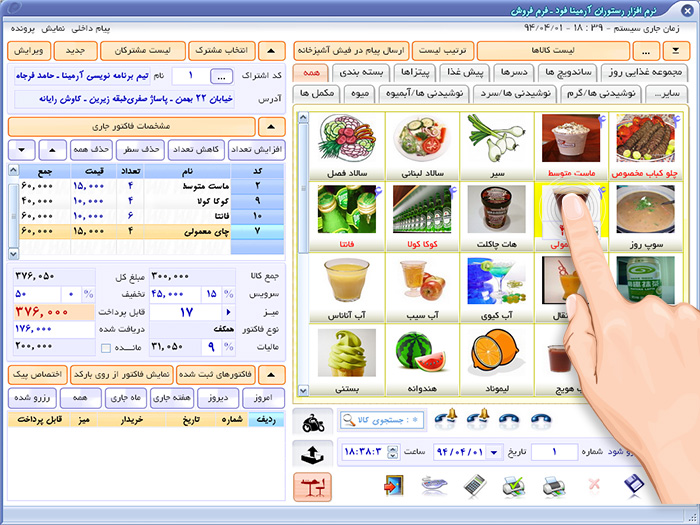Filter invoices by امروز
The image size is (700, 525).
click(263, 398)
